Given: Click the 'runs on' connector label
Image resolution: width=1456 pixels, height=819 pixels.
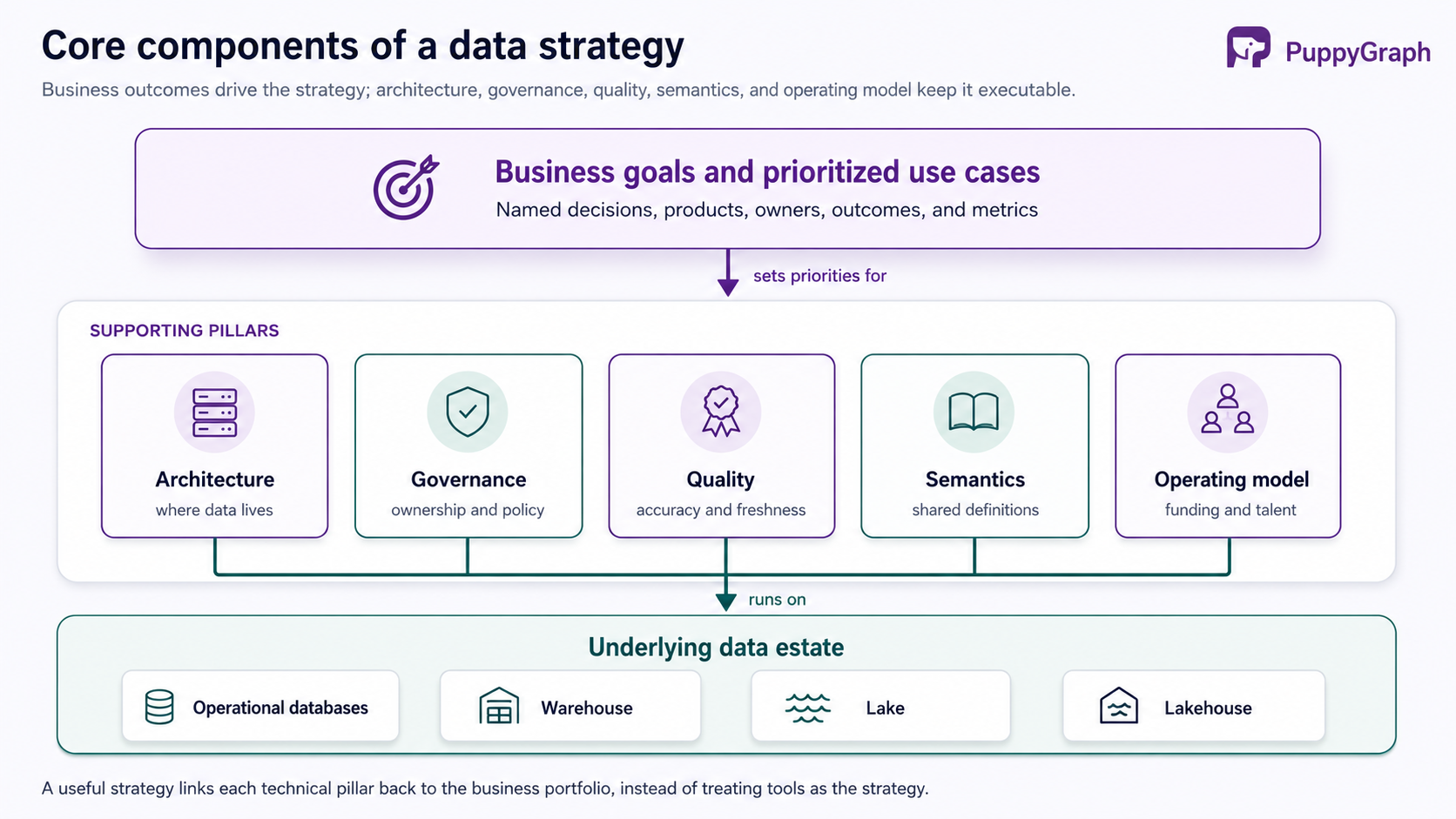Looking at the screenshot, I should [777, 600].
